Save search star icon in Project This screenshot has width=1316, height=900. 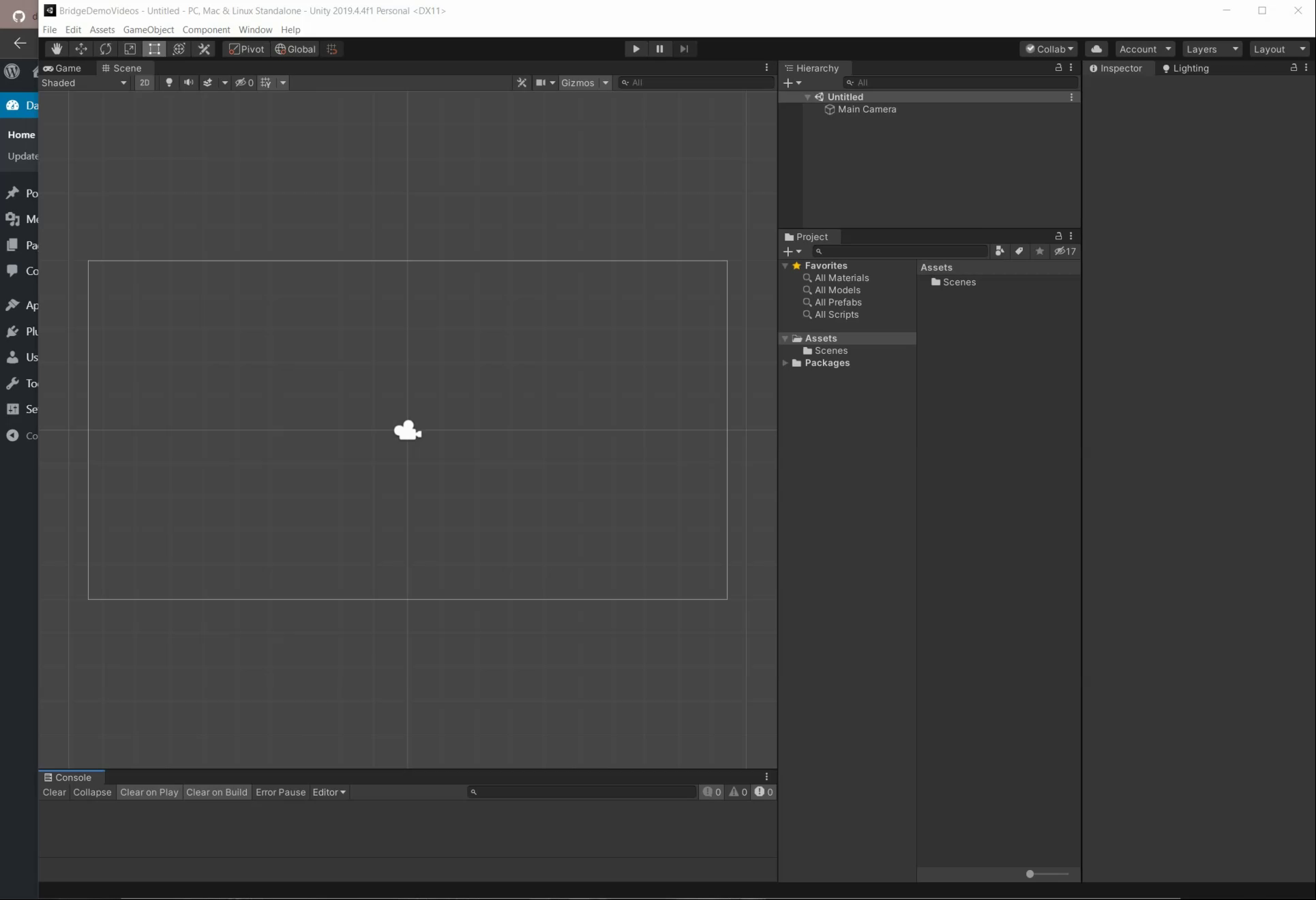coord(1039,252)
